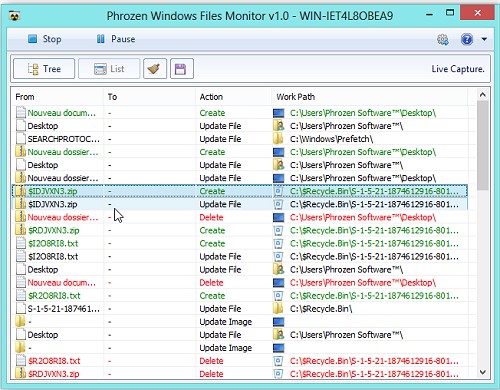Select the green $I2O8RI8.txt Create row

[x=239, y=243]
